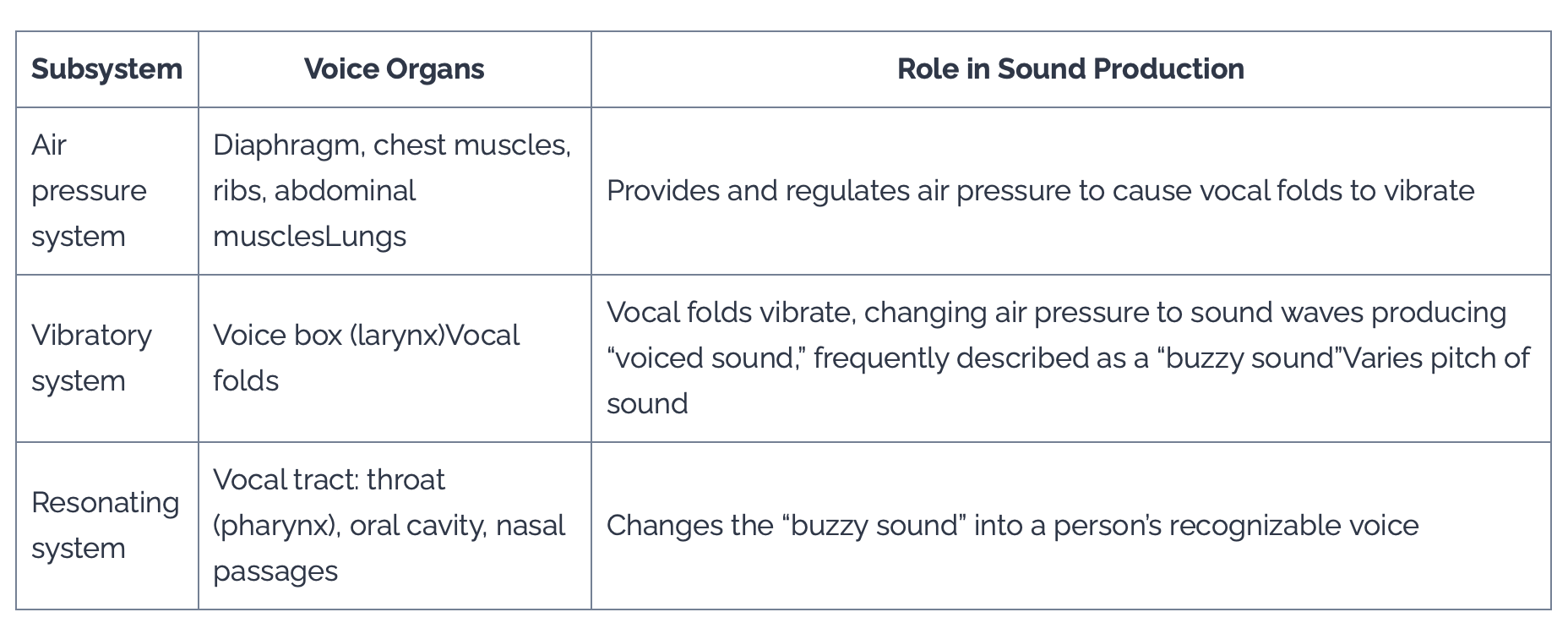Click the 'Vocal folds vibrate' description cell
Image resolution: width=1568 pixels, height=634 pixels.
coord(1070,358)
